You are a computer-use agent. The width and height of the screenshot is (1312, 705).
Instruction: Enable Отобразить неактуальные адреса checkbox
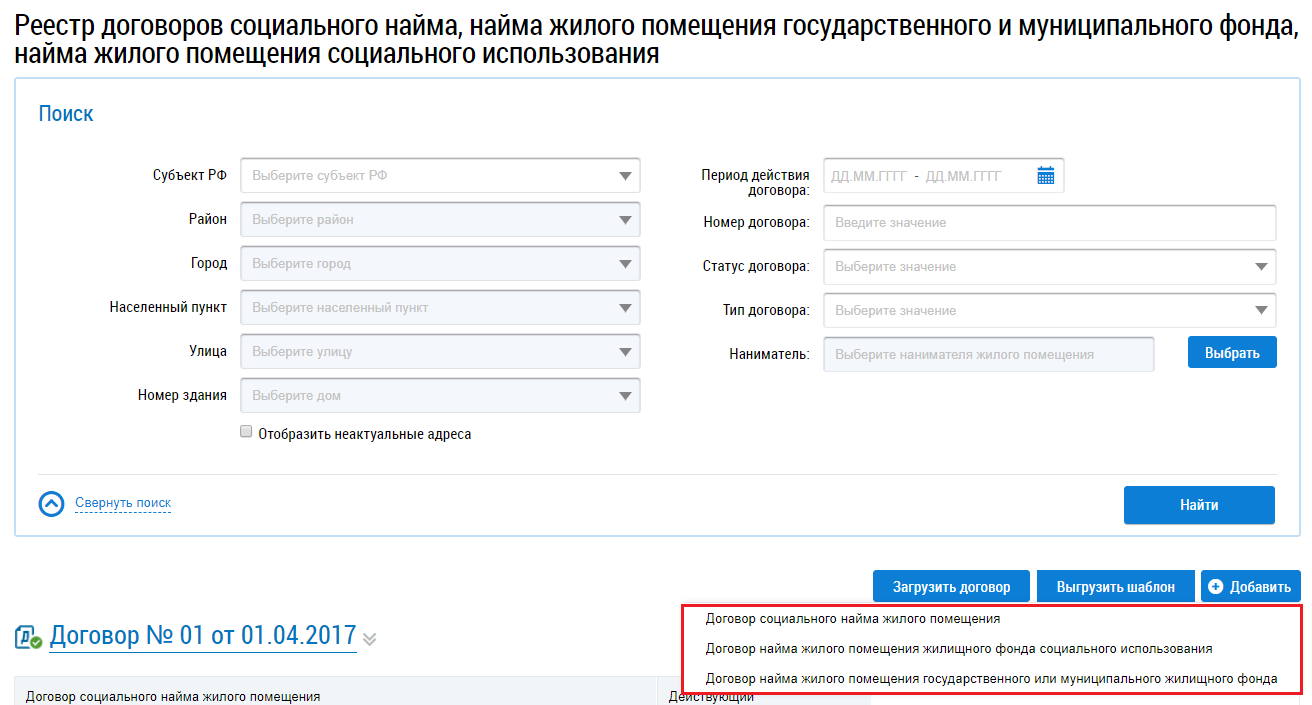pos(246,433)
